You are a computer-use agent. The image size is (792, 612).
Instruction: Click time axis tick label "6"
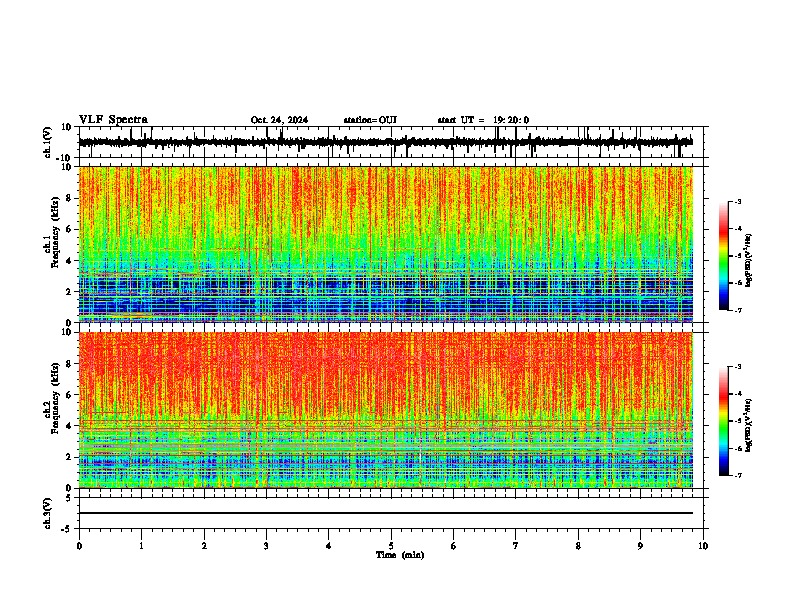(454, 546)
